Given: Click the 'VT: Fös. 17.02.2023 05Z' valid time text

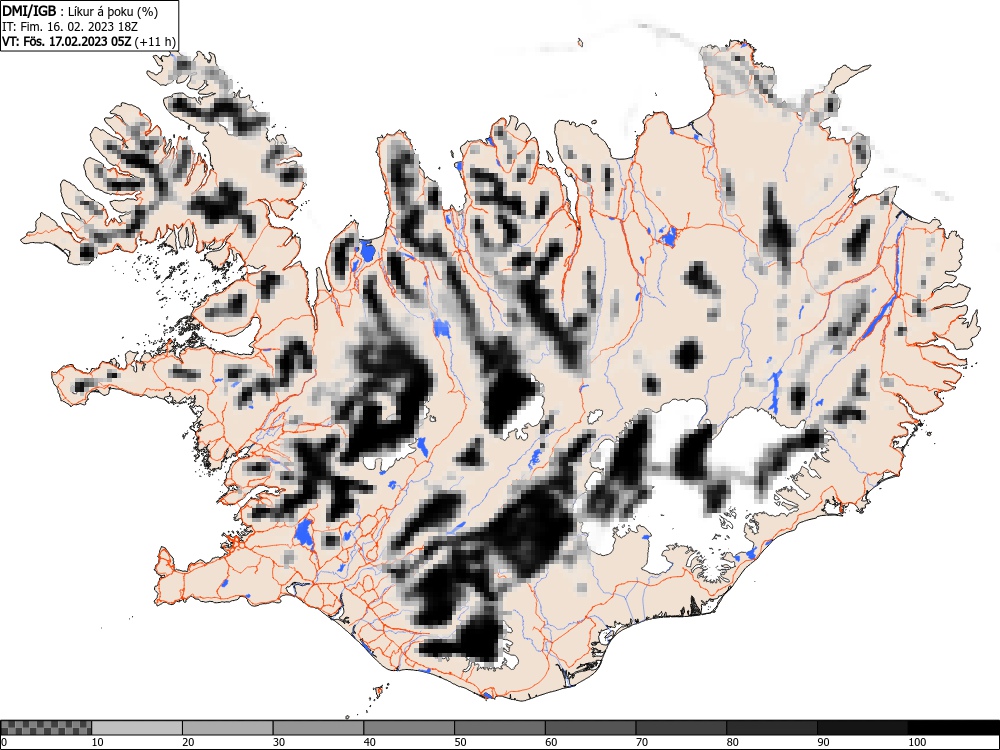Looking at the screenshot, I should coord(66,41).
